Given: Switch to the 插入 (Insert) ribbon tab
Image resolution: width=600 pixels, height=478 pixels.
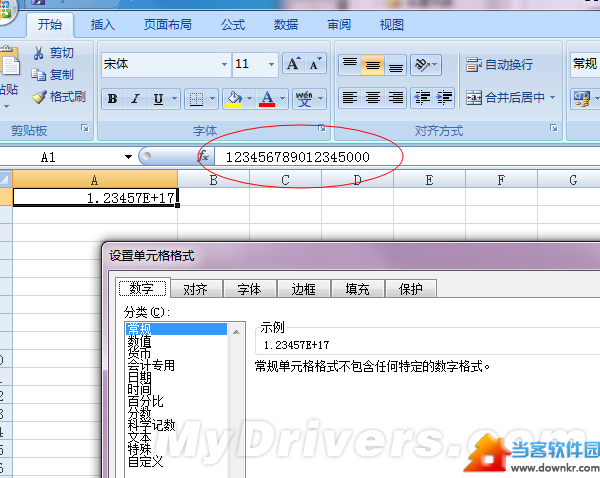Looking at the screenshot, I should [103, 25].
